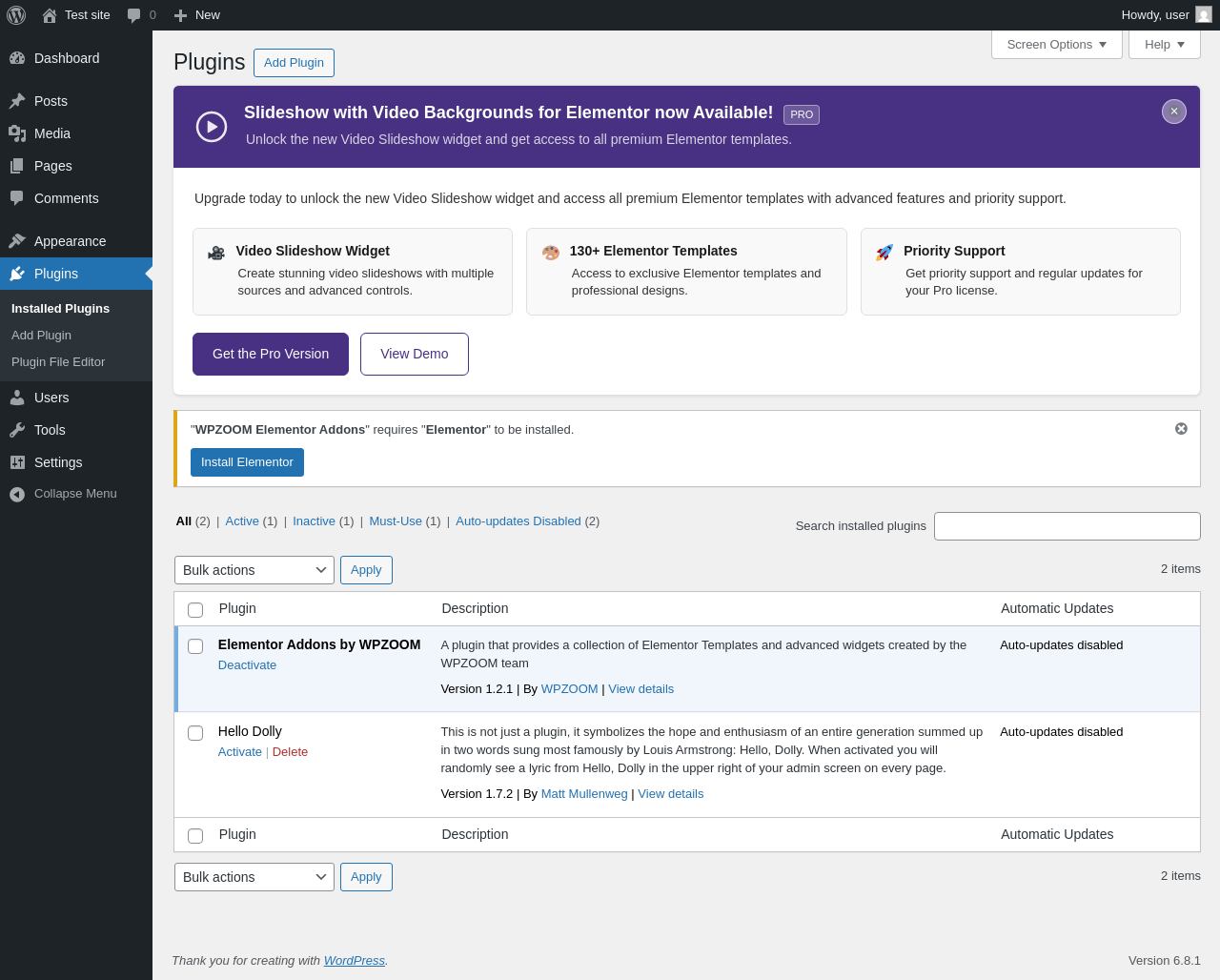
Task: Filter plugins by Active
Action: pyautogui.click(x=242, y=521)
